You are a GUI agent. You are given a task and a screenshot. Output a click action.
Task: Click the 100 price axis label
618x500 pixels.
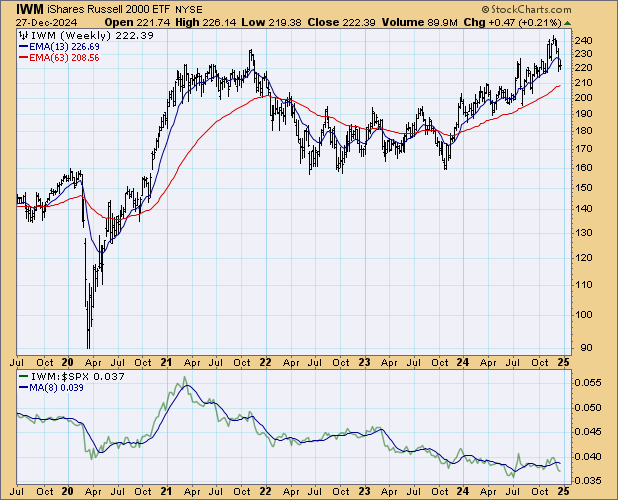583,314
